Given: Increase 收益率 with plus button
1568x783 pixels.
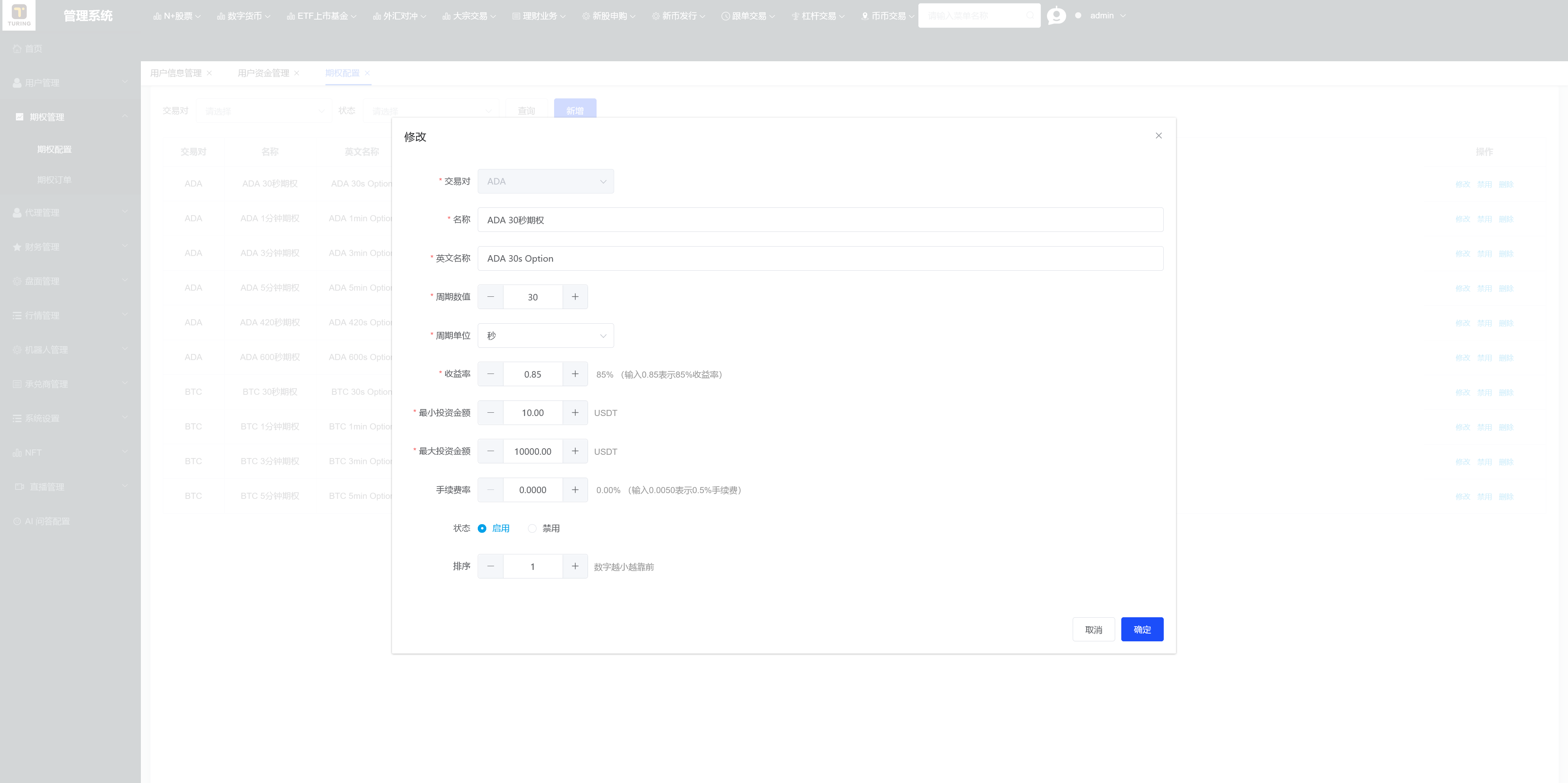Looking at the screenshot, I should (x=575, y=374).
